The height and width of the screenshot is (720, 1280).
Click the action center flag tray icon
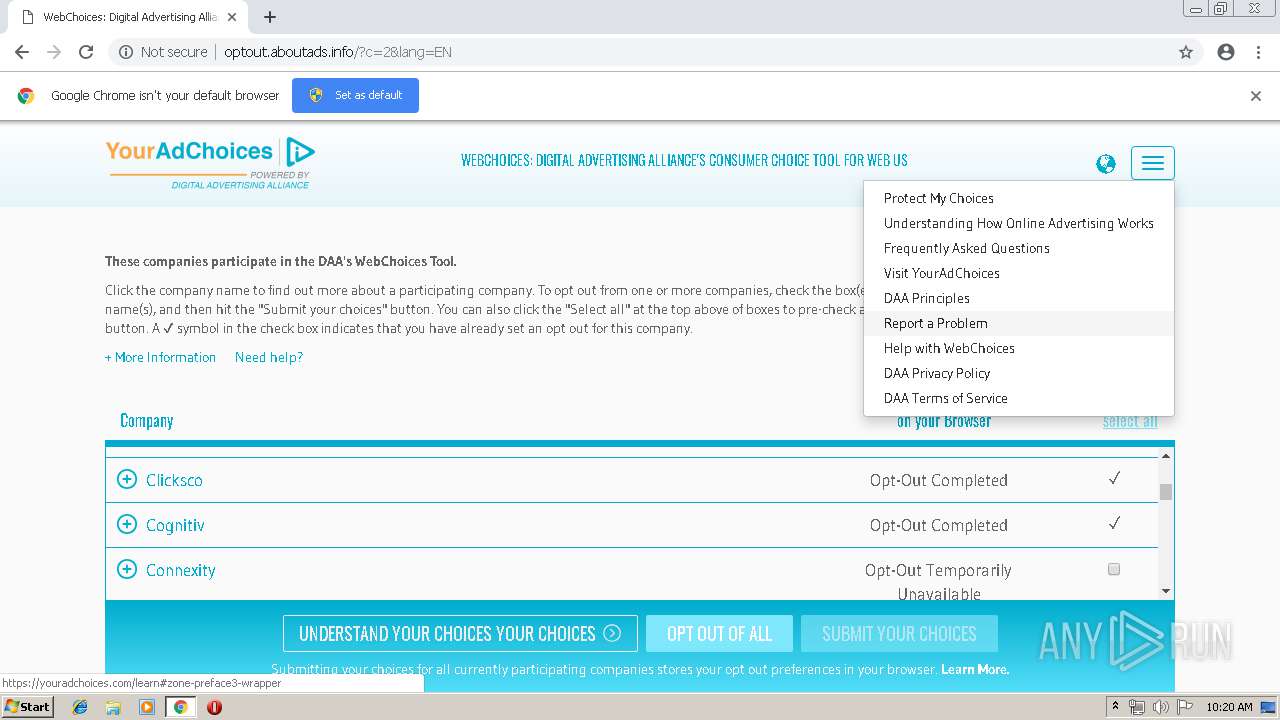point(1184,707)
